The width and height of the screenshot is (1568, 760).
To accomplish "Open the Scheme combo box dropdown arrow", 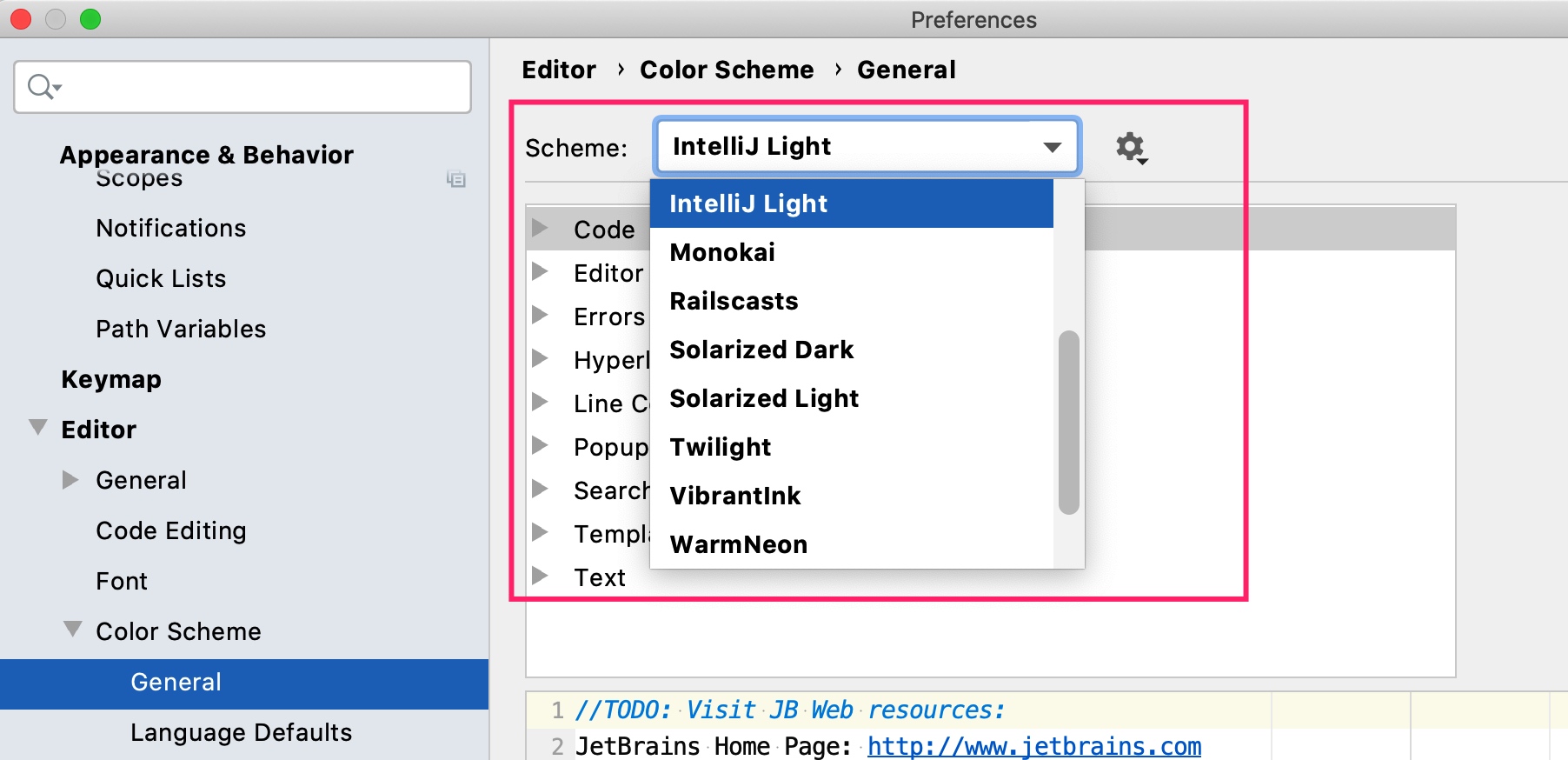I will [1052, 147].
